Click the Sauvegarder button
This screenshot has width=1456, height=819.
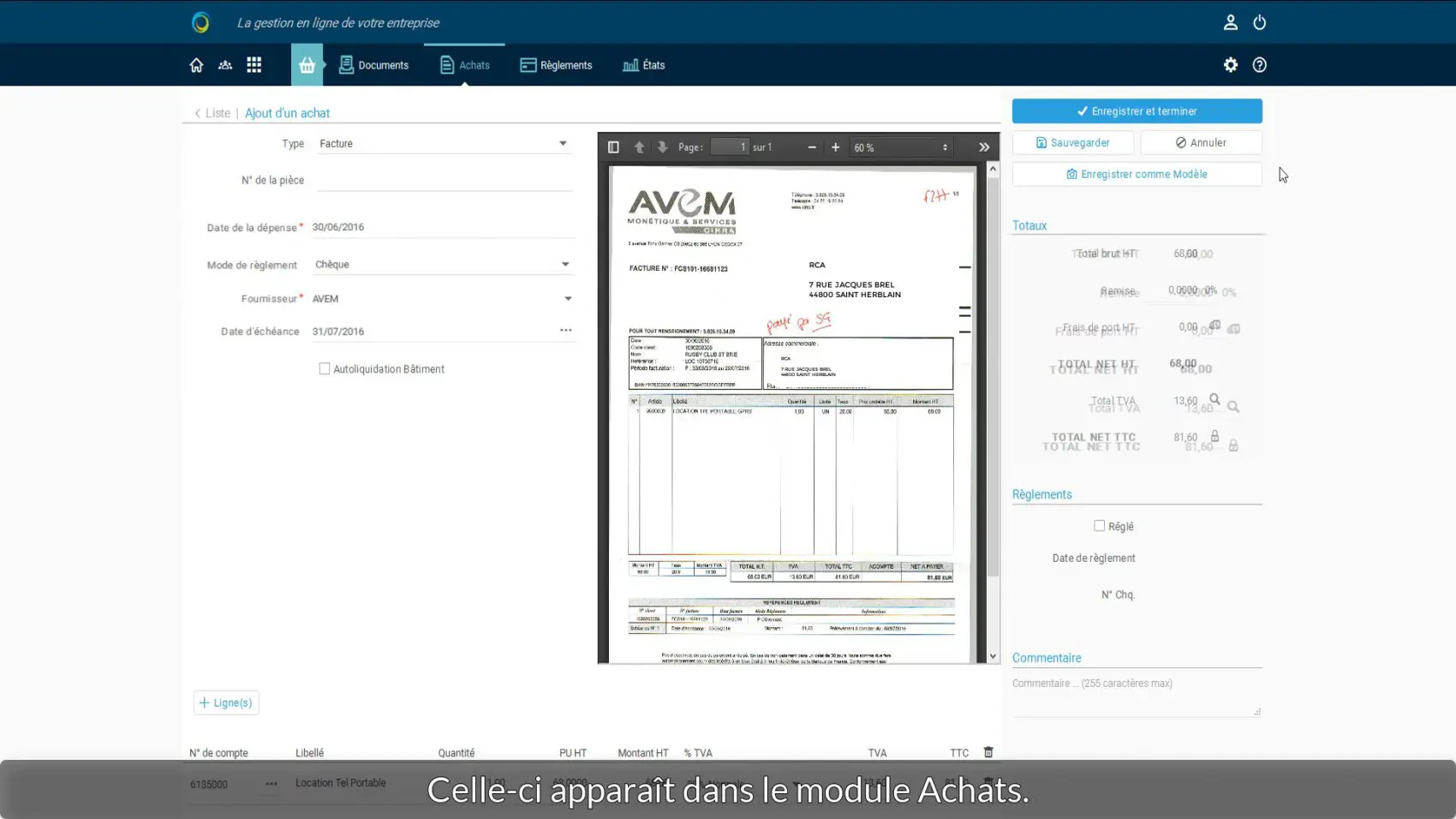[1072, 143]
